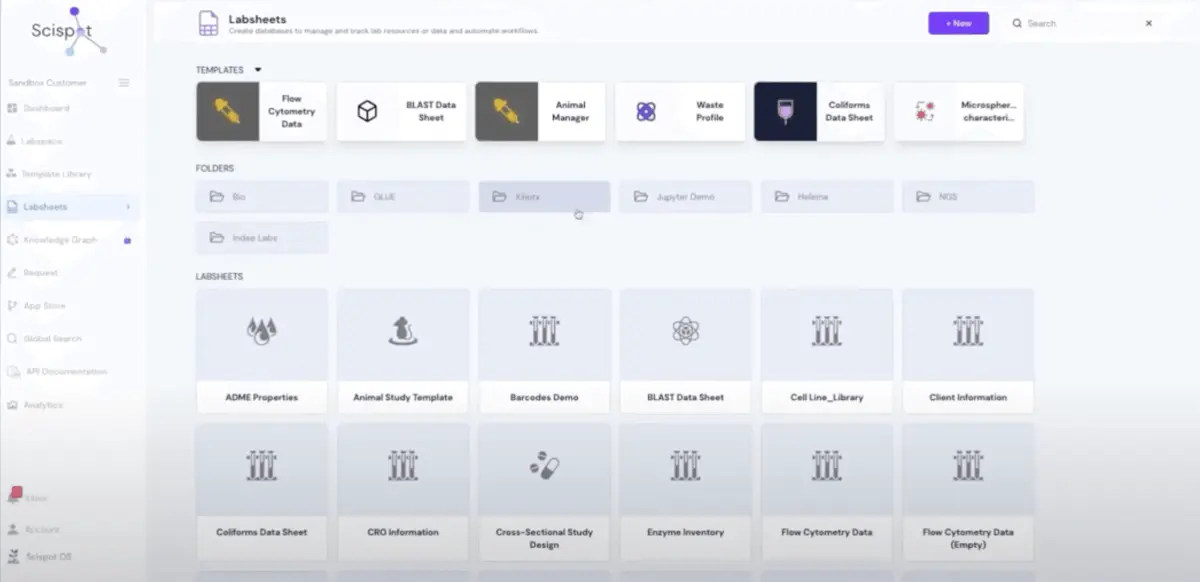Open the GLUE folder
This screenshot has width=1200, height=582.
coord(403,197)
